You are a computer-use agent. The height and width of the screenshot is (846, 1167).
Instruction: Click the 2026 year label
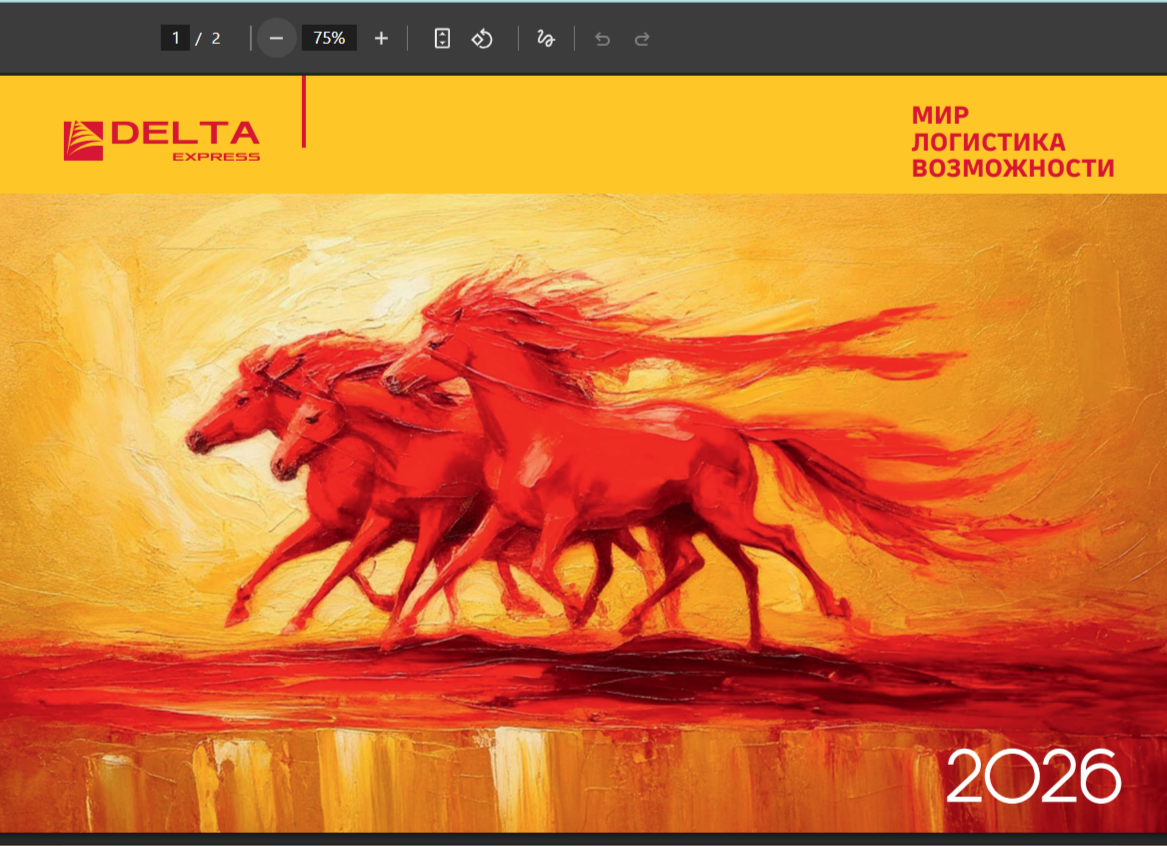(x=1032, y=776)
